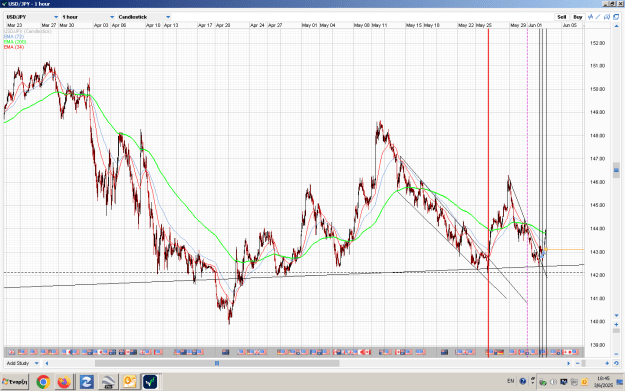This screenshot has width=625, height=391.
Task: Click the Buy button
Action: [x=578, y=17]
